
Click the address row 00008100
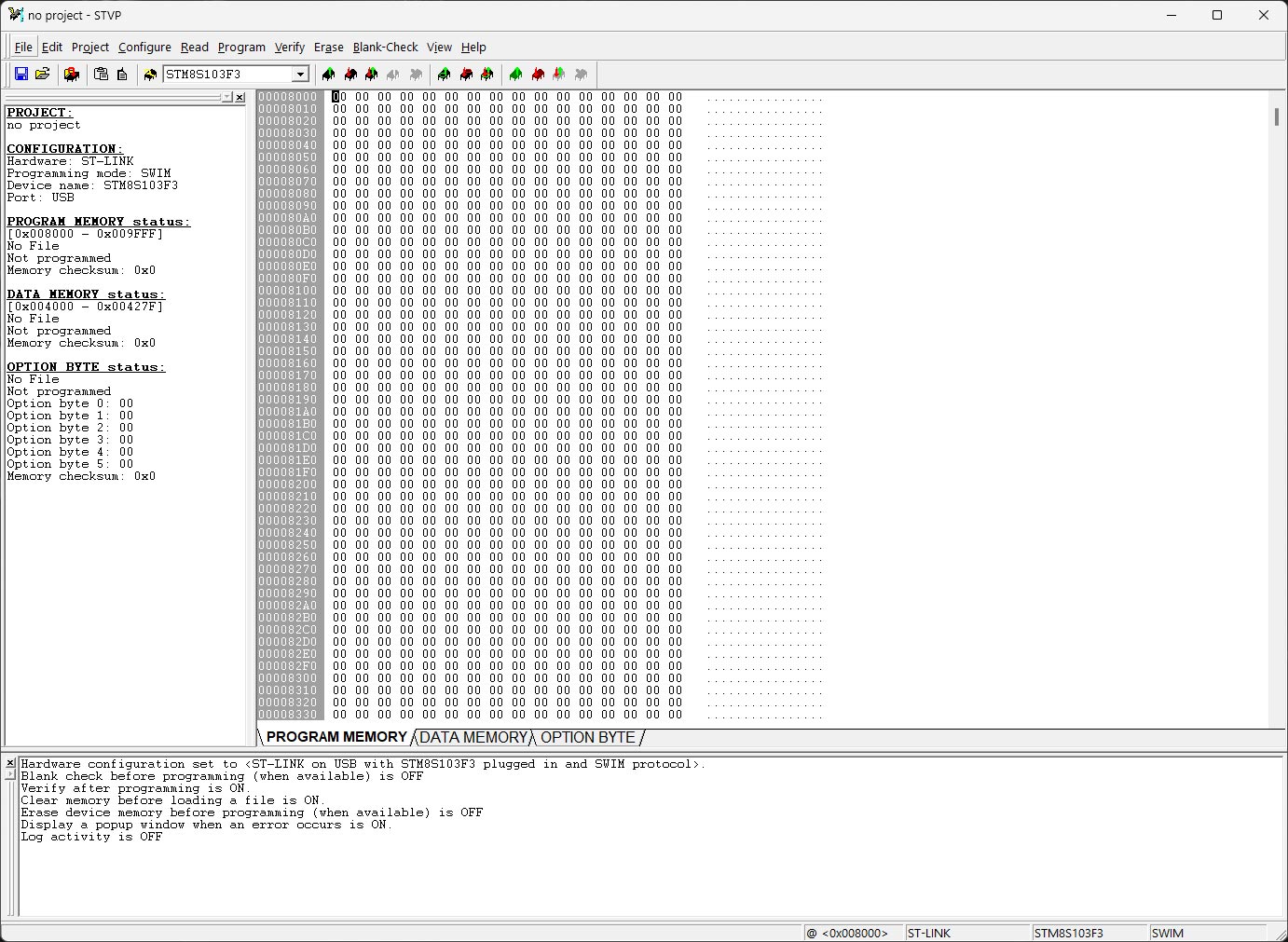coord(288,291)
